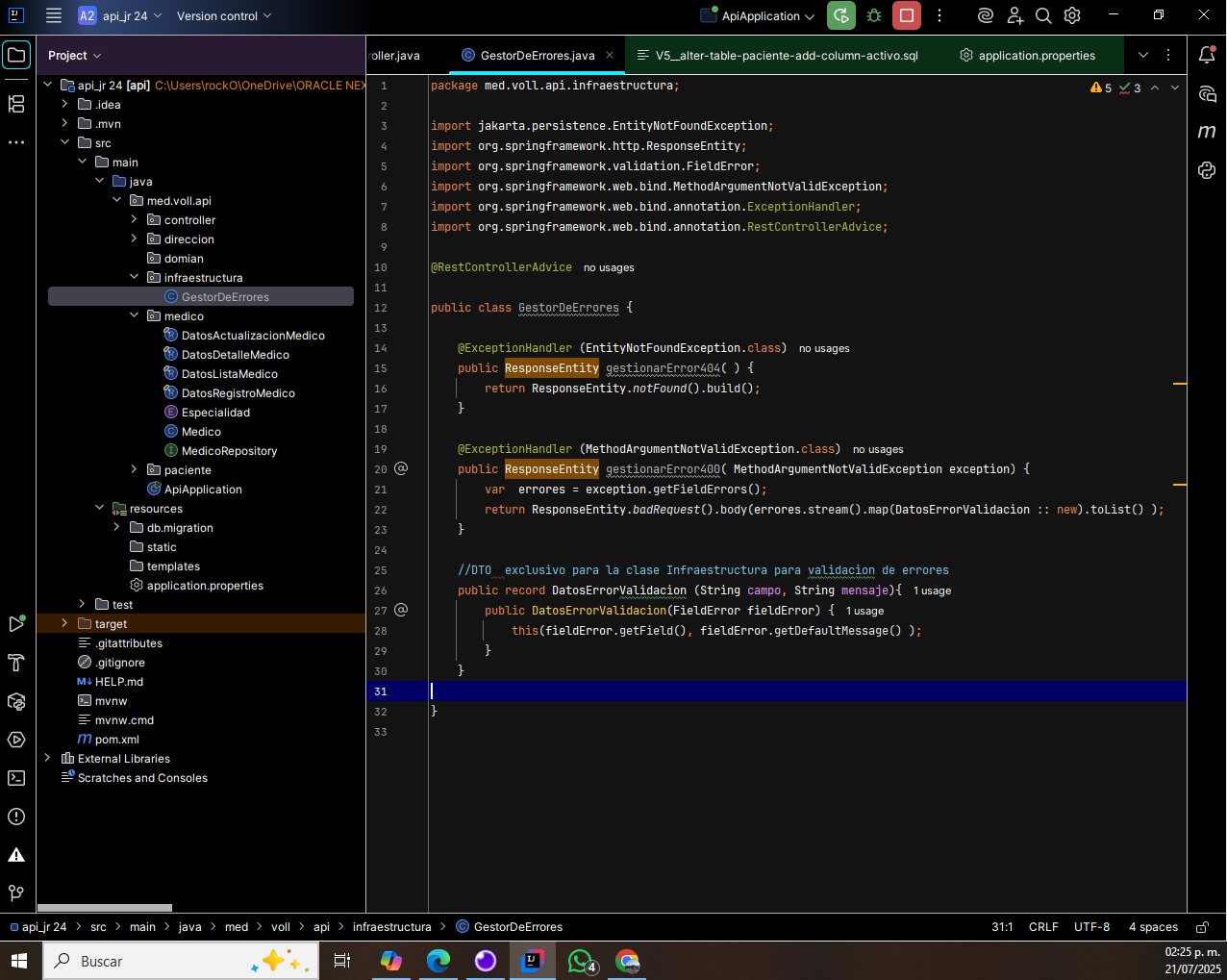
Task: Open the Code With Me icon
Action: pyautogui.click(x=1014, y=15)
